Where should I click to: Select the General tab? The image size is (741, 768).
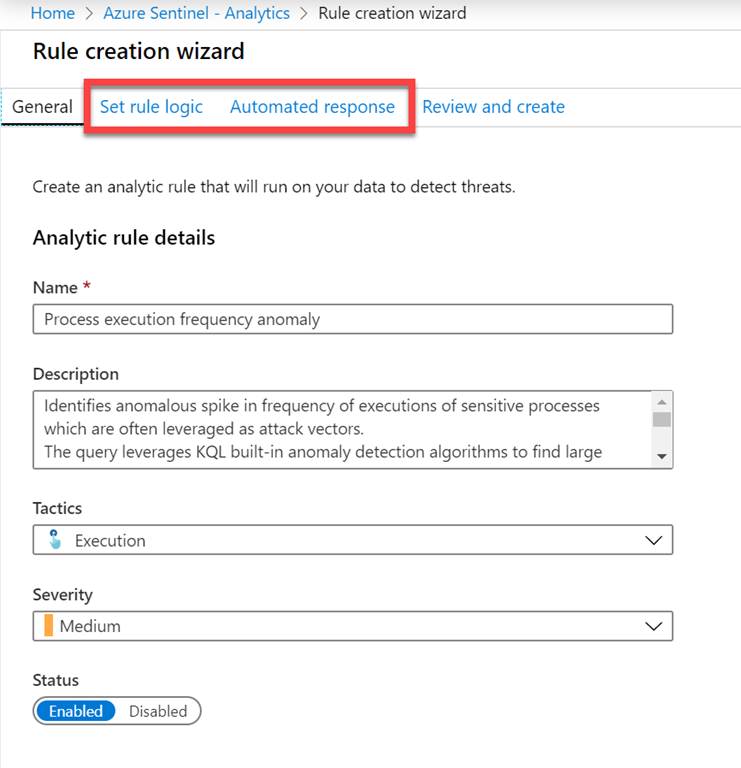42,107
